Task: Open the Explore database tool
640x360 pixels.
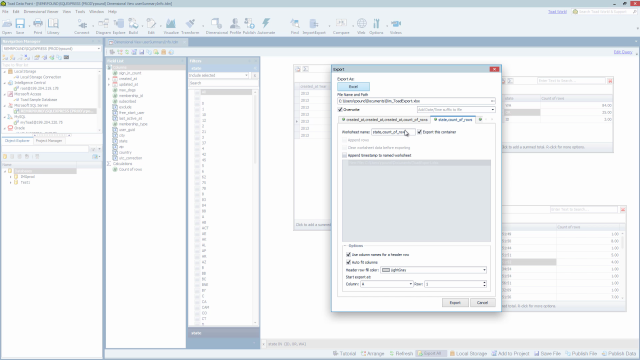Action: [119, 26]
